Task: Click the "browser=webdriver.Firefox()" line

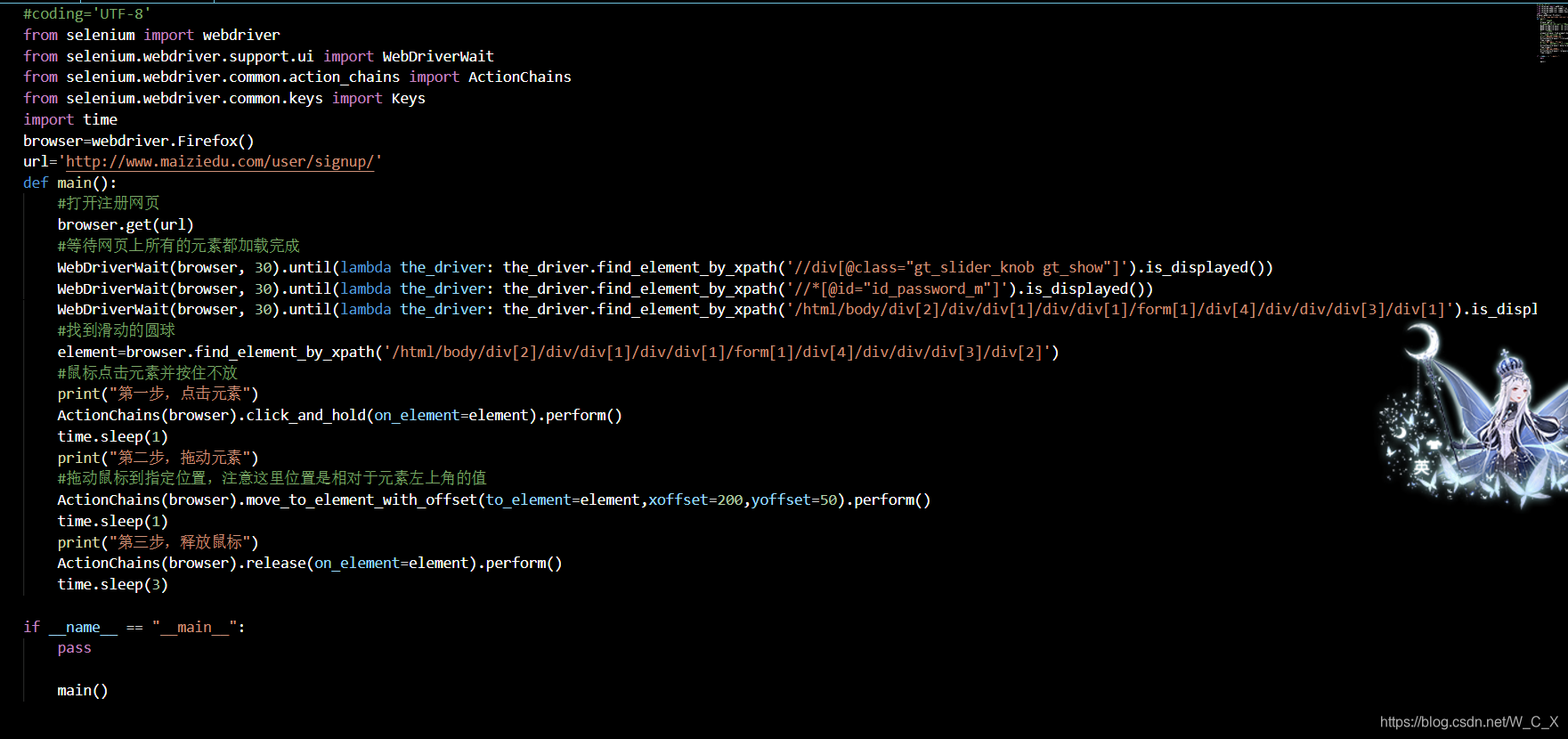Action: tap(139, 141)
